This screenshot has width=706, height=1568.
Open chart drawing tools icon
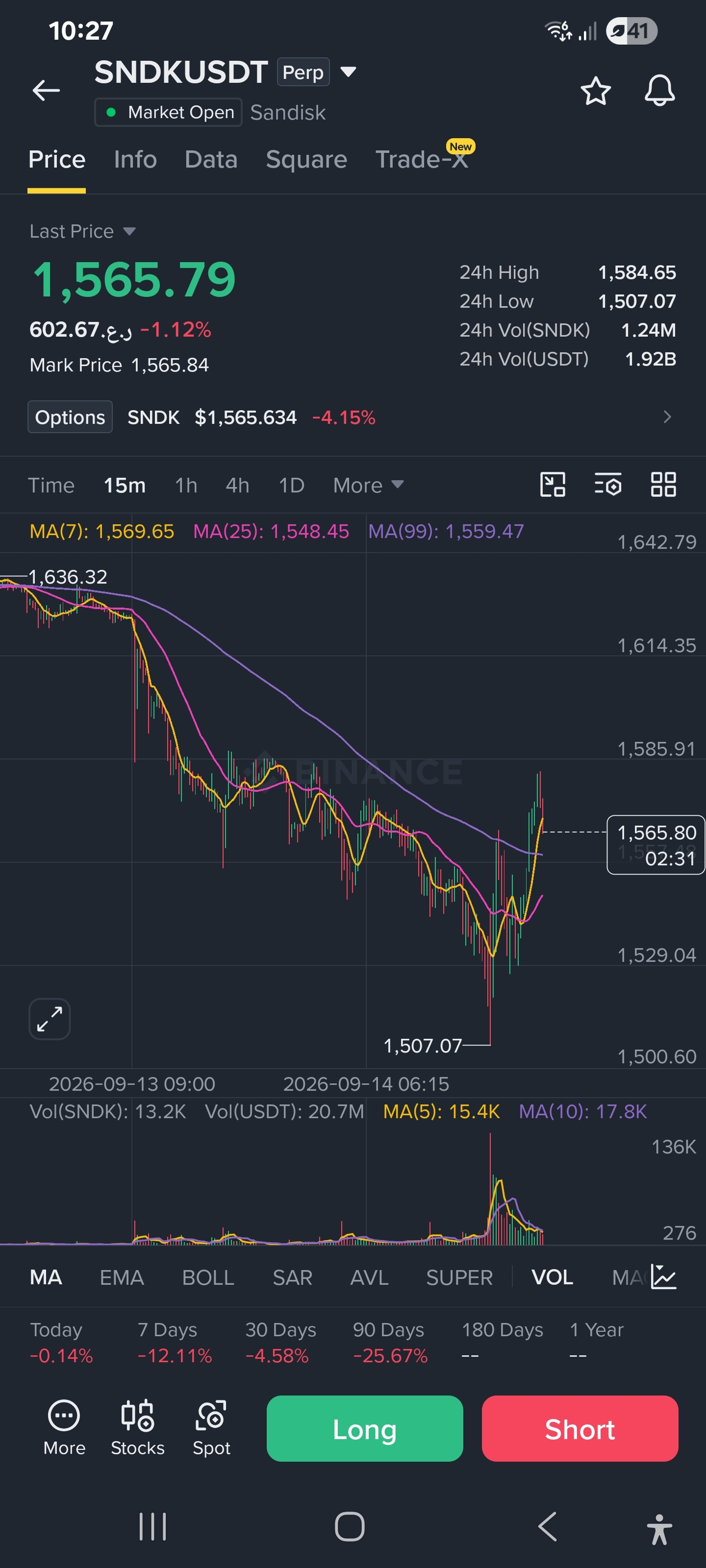(553, 485)
